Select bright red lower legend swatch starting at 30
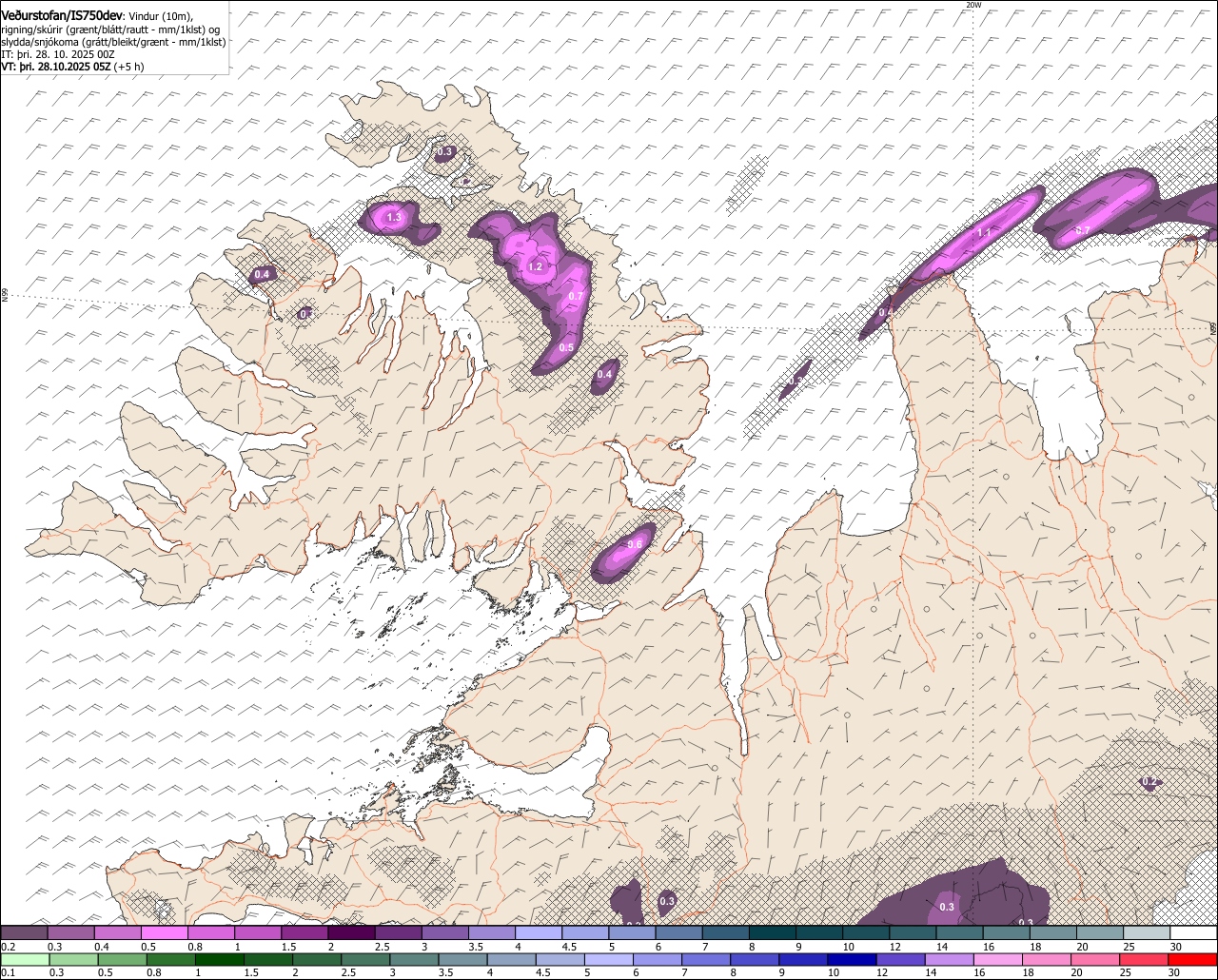This screenshot has width=1218, height=980. [x=1193, y=960]
